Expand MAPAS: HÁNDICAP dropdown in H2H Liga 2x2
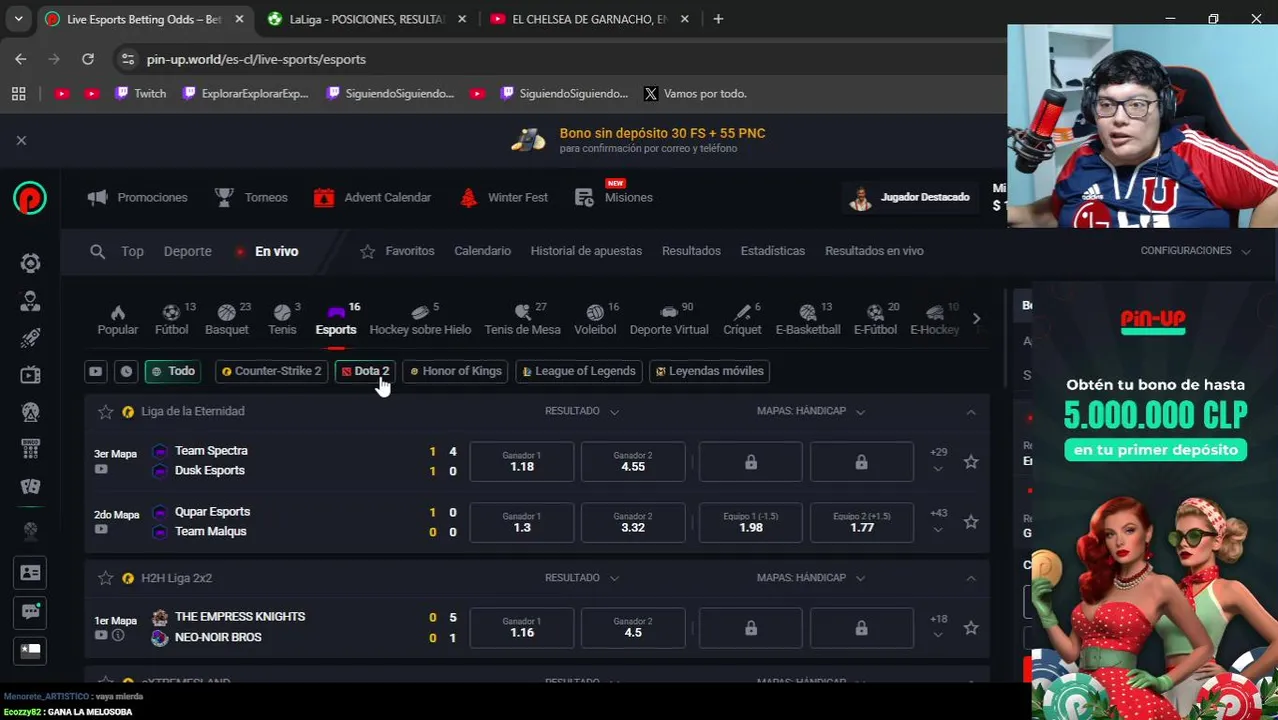Screen dimensions: 1278x720 click(811, 578)
